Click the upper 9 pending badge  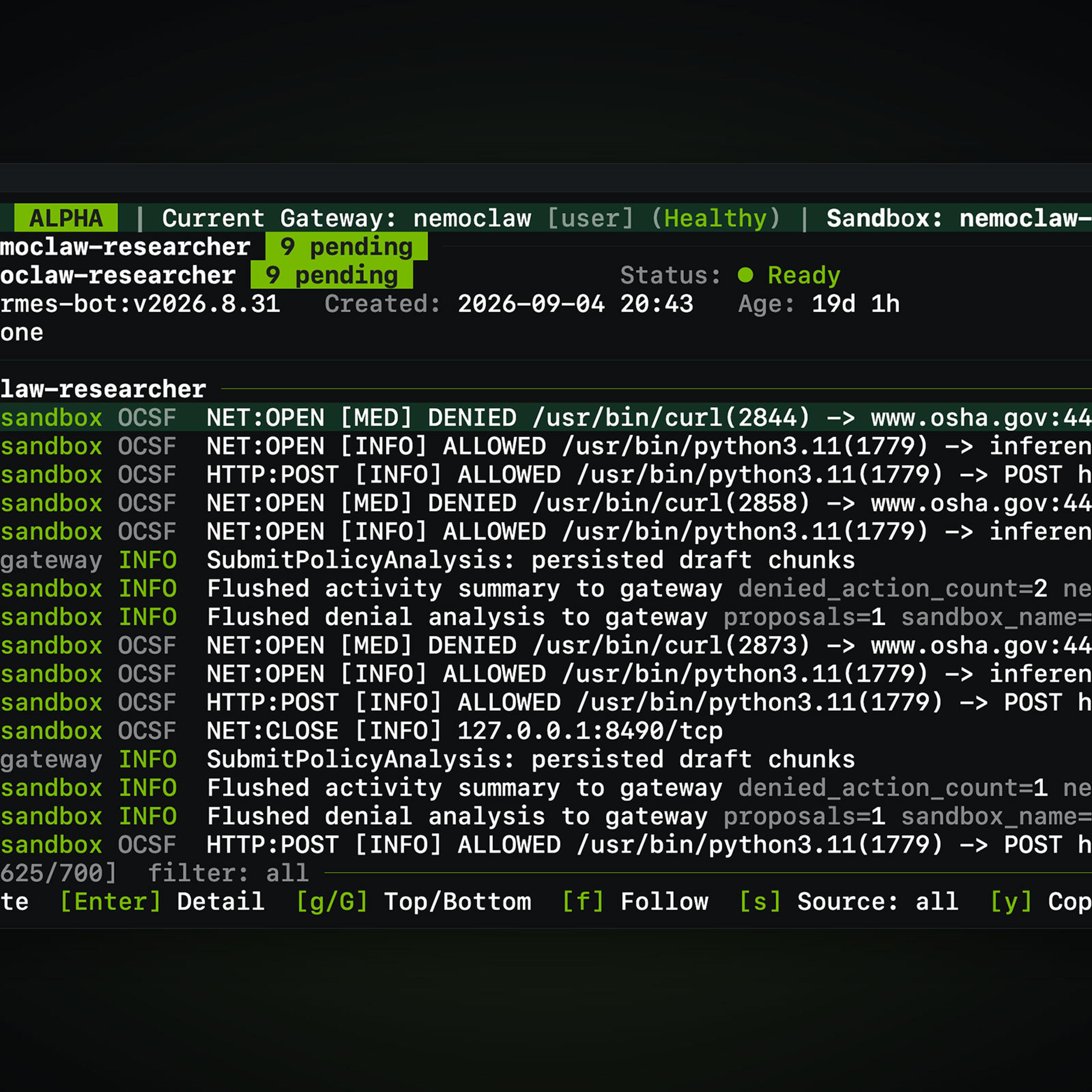point(346,247)
